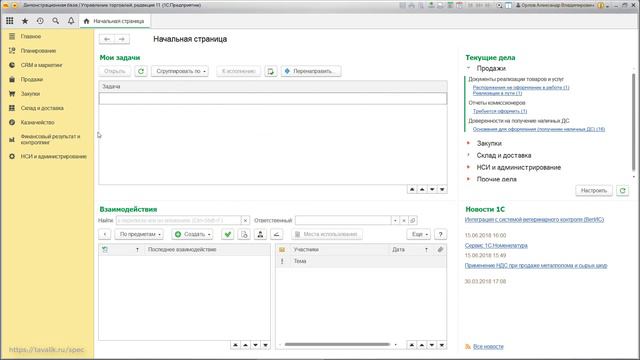Go back with the left arrow button
Screen dimensions: 640x360
click(107, 39)
